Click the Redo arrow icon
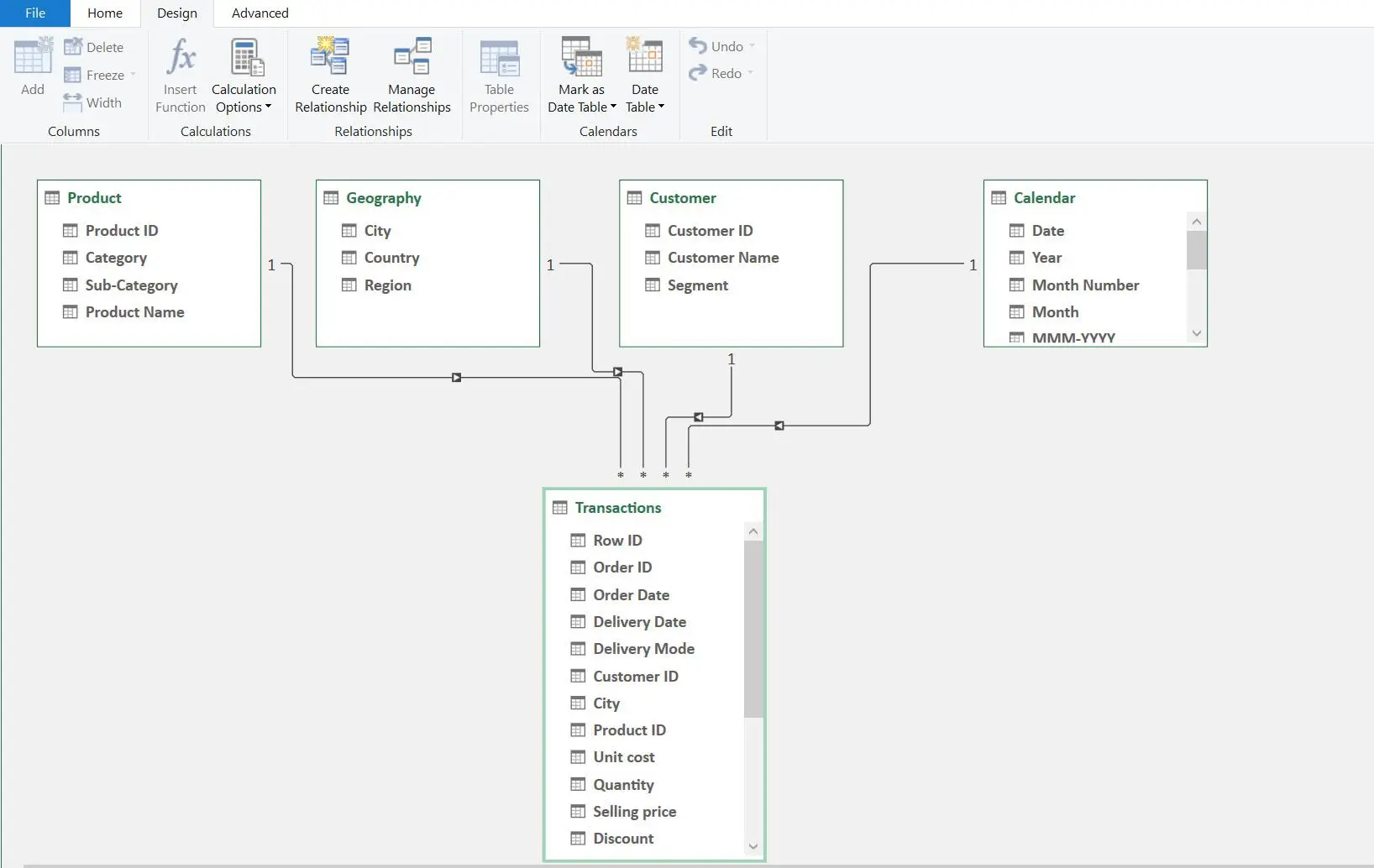Viewport: 1374px width, 868px height. click(698, 73)
